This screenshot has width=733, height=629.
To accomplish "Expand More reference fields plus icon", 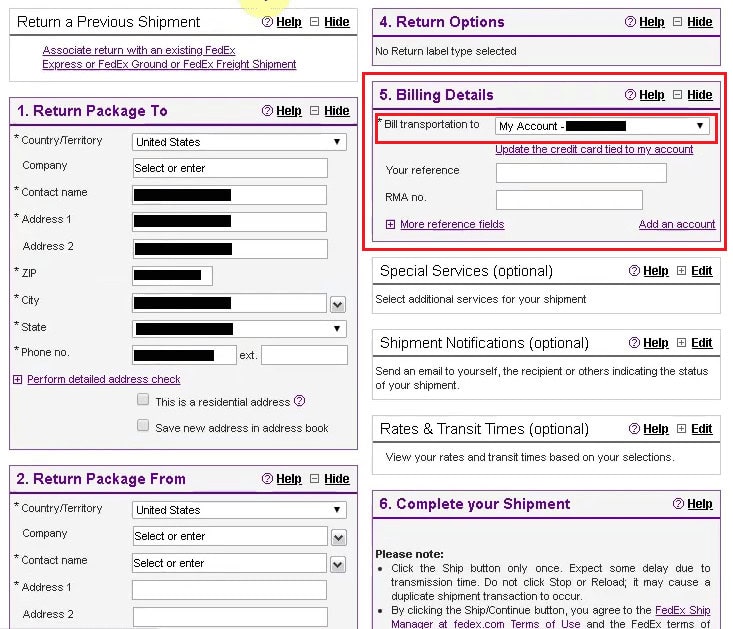I will (x=390, y=225).
